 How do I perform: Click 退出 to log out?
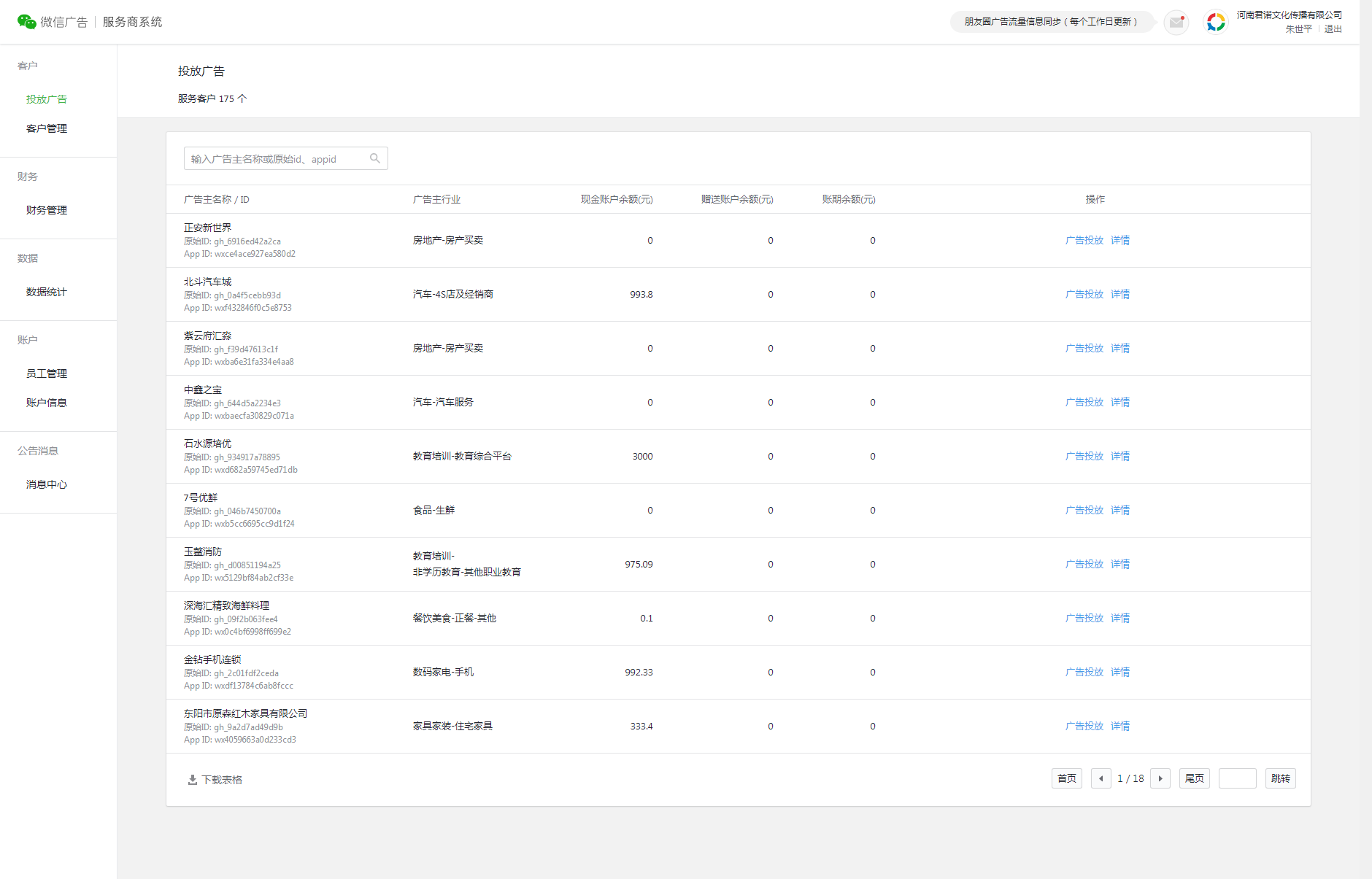pyautogui.click(x=1333, y=29)
